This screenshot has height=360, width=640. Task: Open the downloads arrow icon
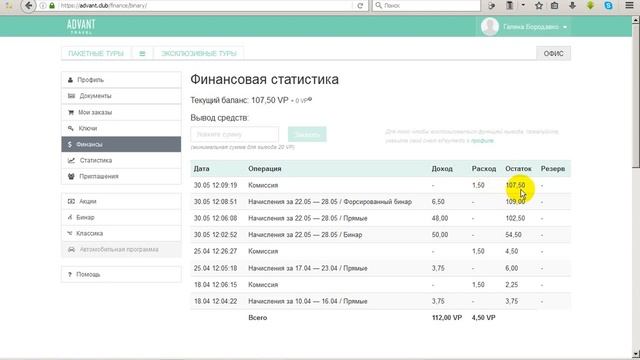(572, 6)
